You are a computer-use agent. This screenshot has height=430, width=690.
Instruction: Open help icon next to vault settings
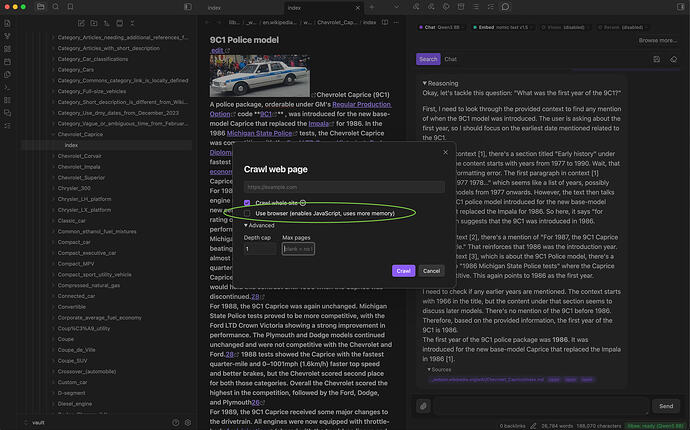pyautogui.click(x=176, y=423)
